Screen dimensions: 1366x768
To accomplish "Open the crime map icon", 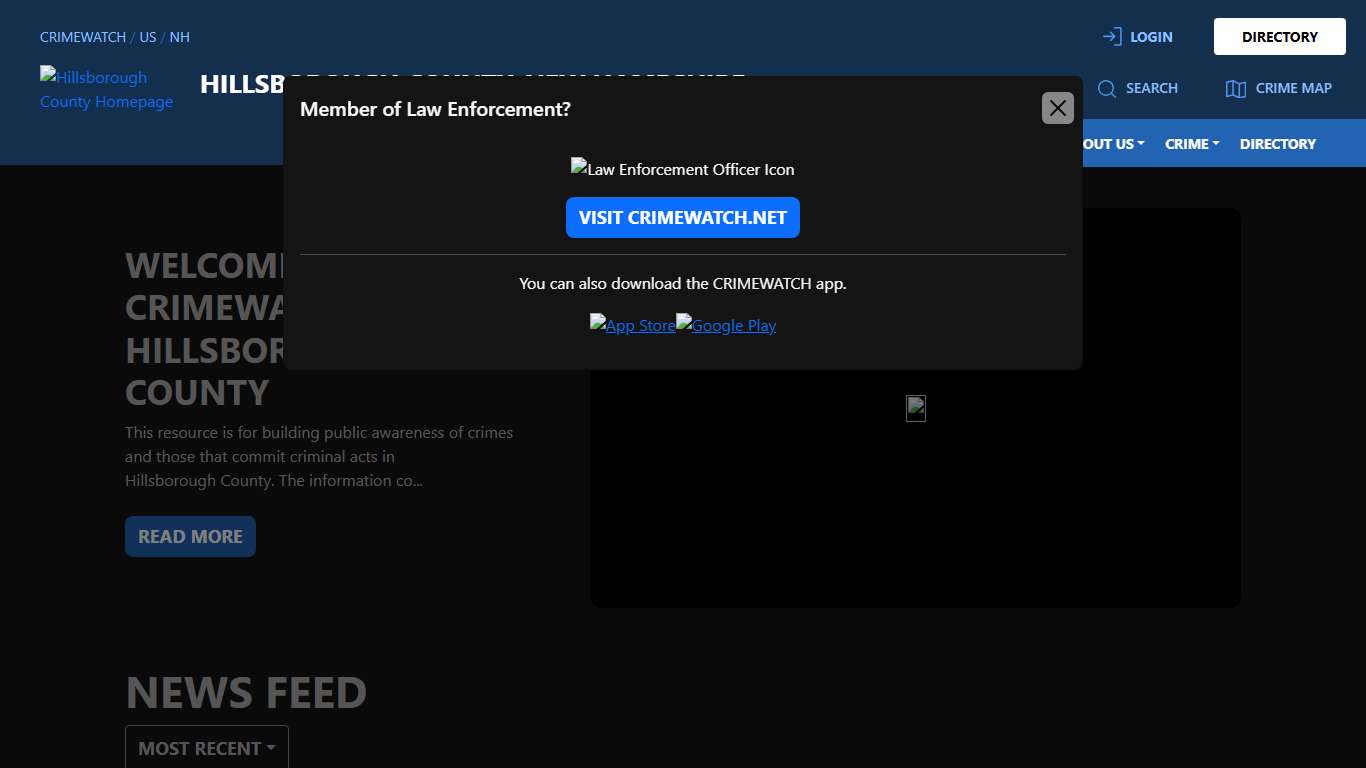I will pos(1235,89).
